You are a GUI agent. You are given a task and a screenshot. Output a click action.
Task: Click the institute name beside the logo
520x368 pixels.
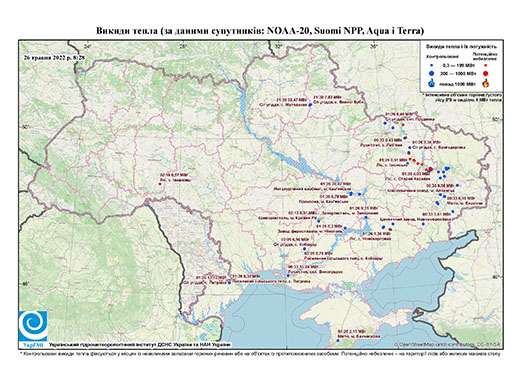(x=140, y=344)
